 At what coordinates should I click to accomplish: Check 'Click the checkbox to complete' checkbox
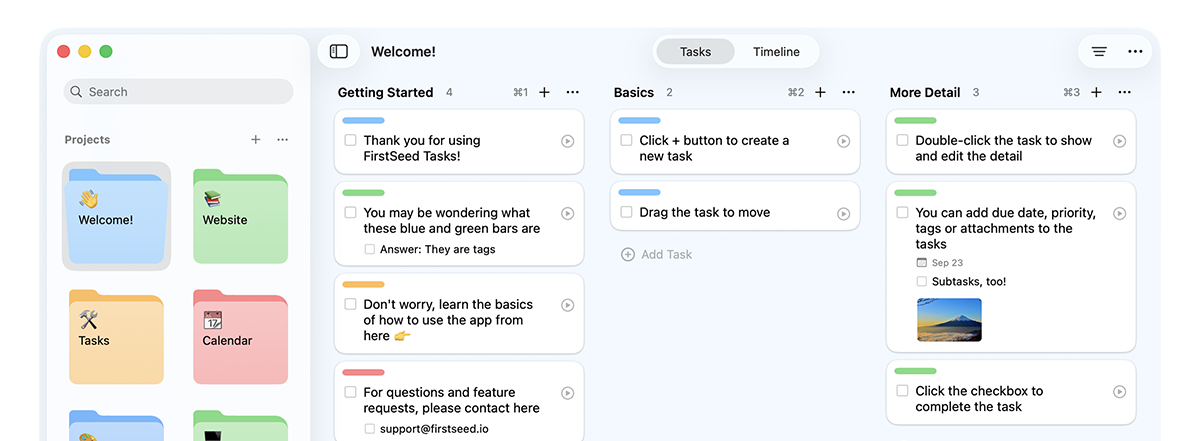pos(902,391)
